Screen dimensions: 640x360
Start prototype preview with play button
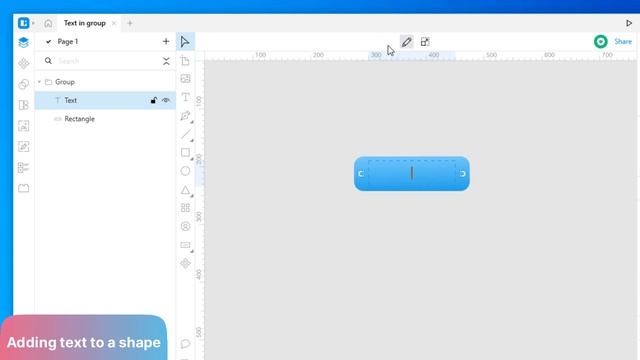coord(629,23)
